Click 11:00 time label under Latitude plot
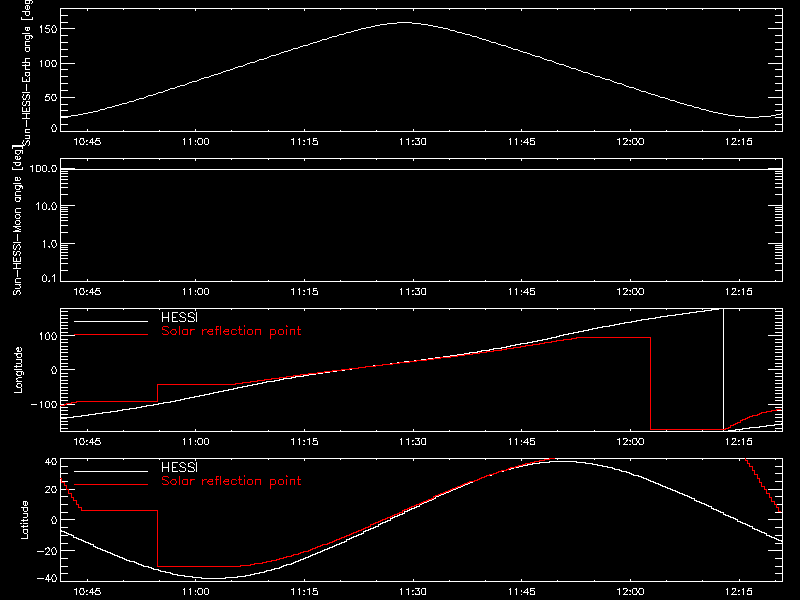This screenshot has width=800, height=600. (x=195, y=592)
